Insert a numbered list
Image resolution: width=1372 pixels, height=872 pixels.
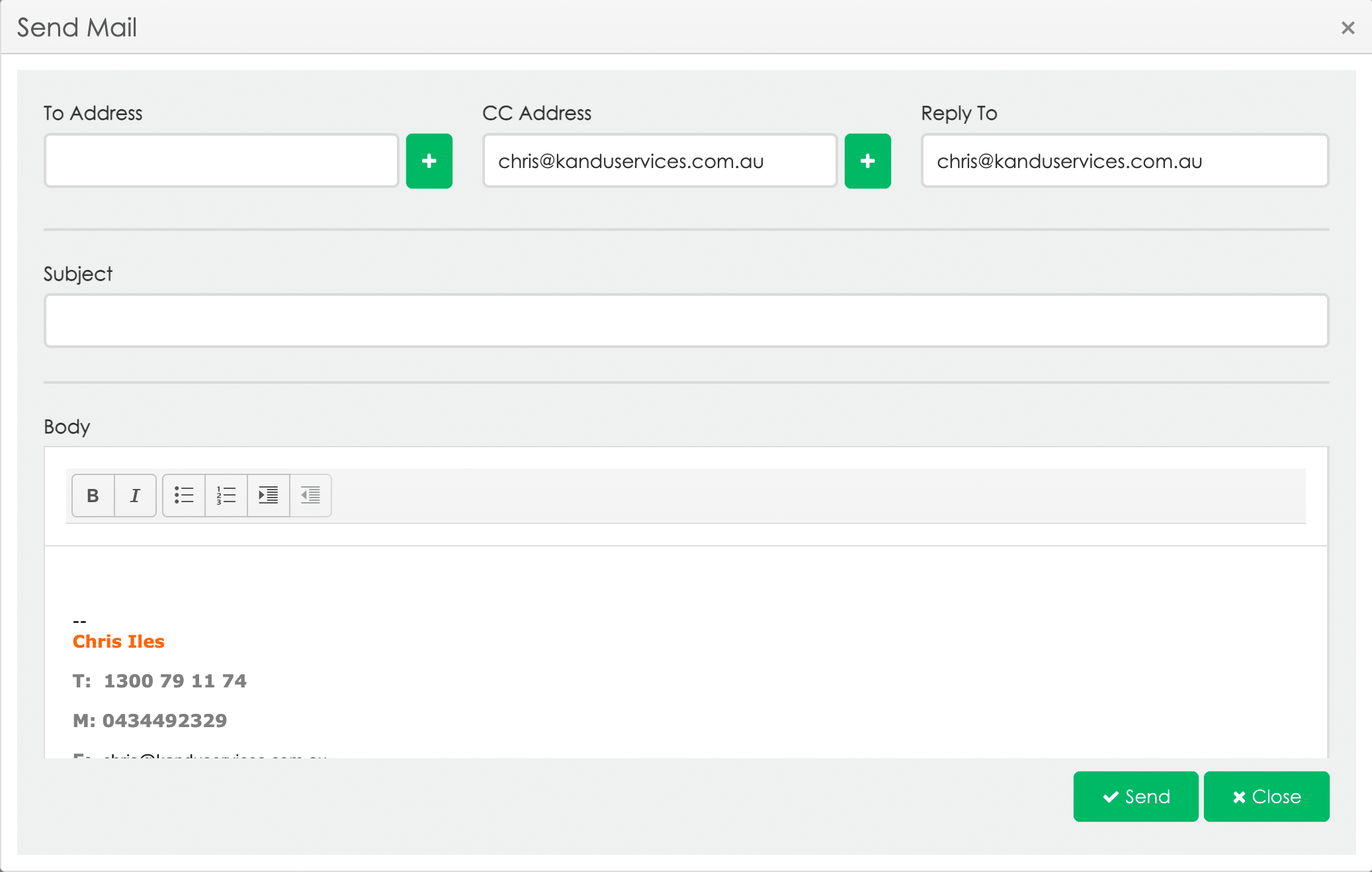click(226, 496)
